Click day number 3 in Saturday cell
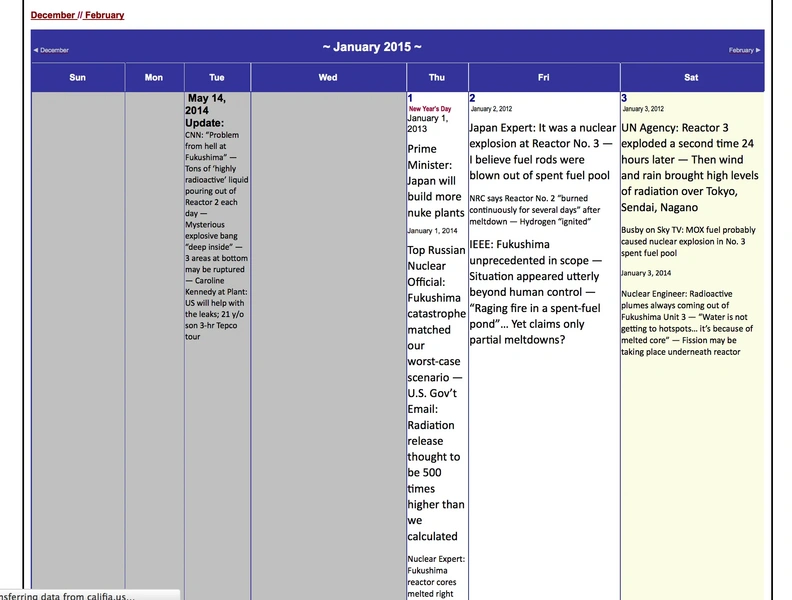792x600 pixels. click(x=624, y=98)
